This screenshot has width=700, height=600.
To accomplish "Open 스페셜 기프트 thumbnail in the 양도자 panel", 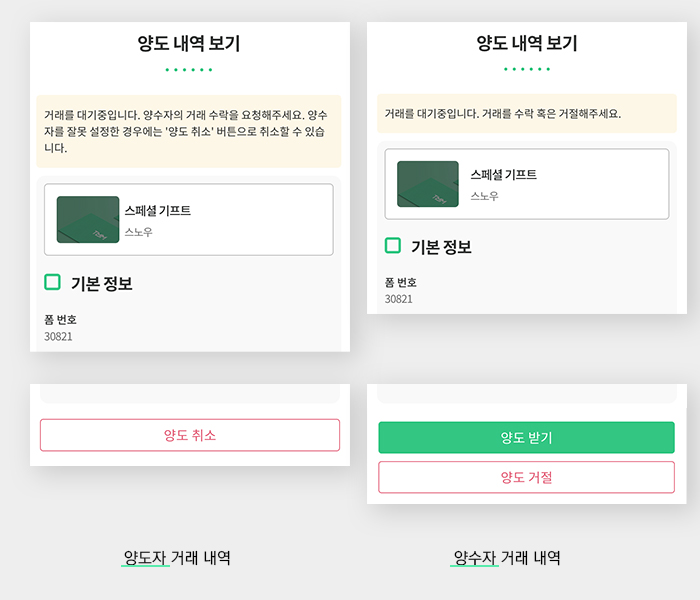I will click(x=88, y=220).
